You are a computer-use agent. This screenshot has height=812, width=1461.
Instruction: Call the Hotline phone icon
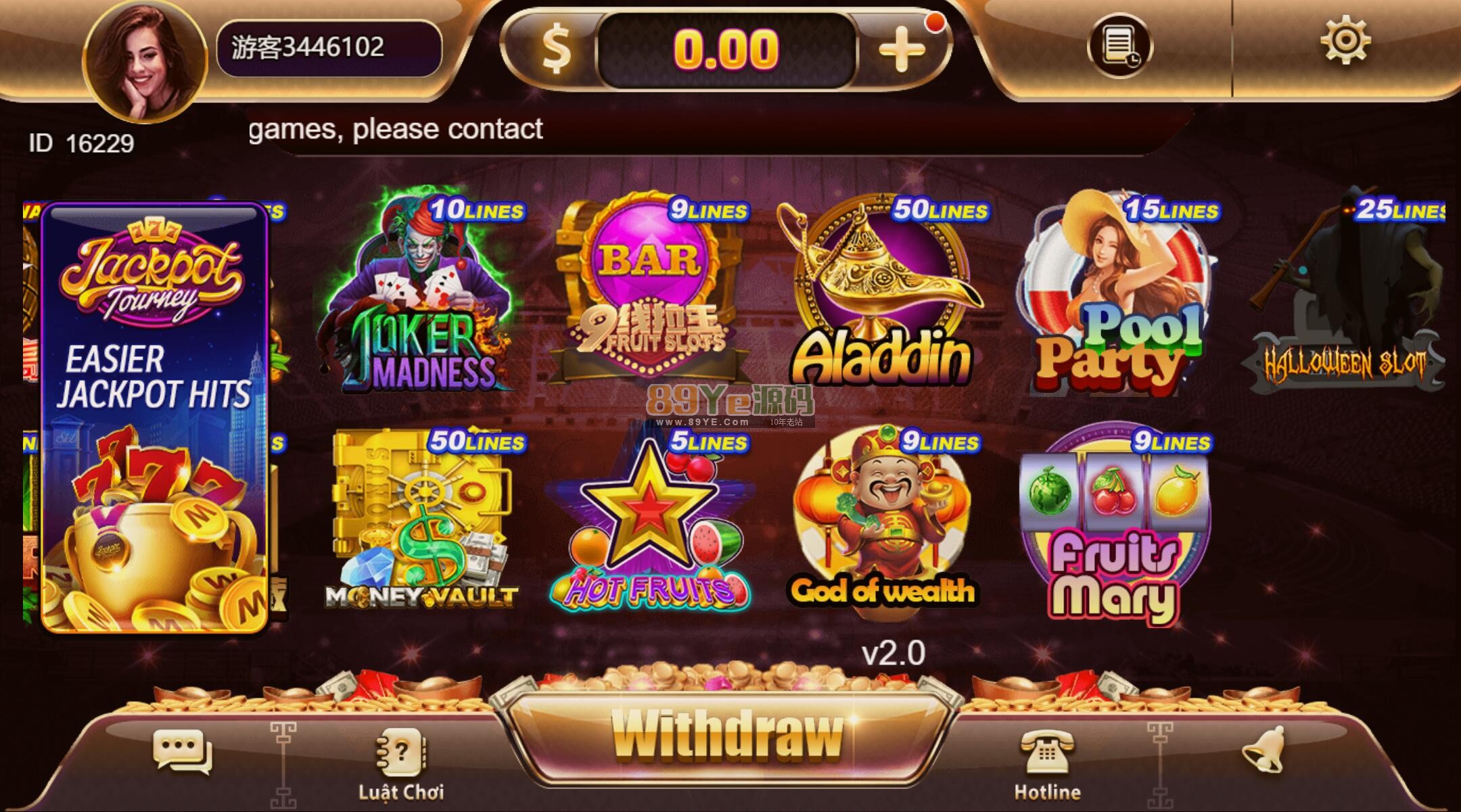(1046, 765)
